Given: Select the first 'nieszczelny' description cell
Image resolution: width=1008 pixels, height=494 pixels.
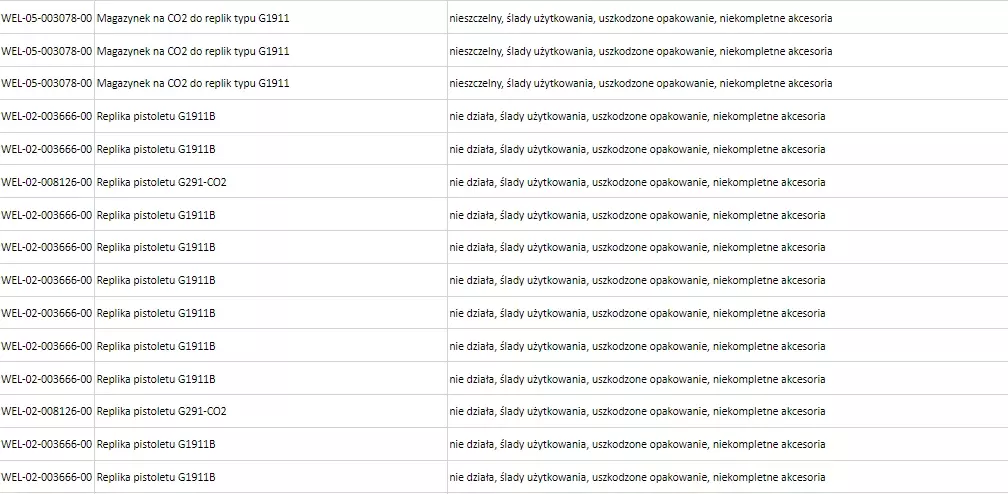Looking at the screenshot, I should click(x=640, y=18).
